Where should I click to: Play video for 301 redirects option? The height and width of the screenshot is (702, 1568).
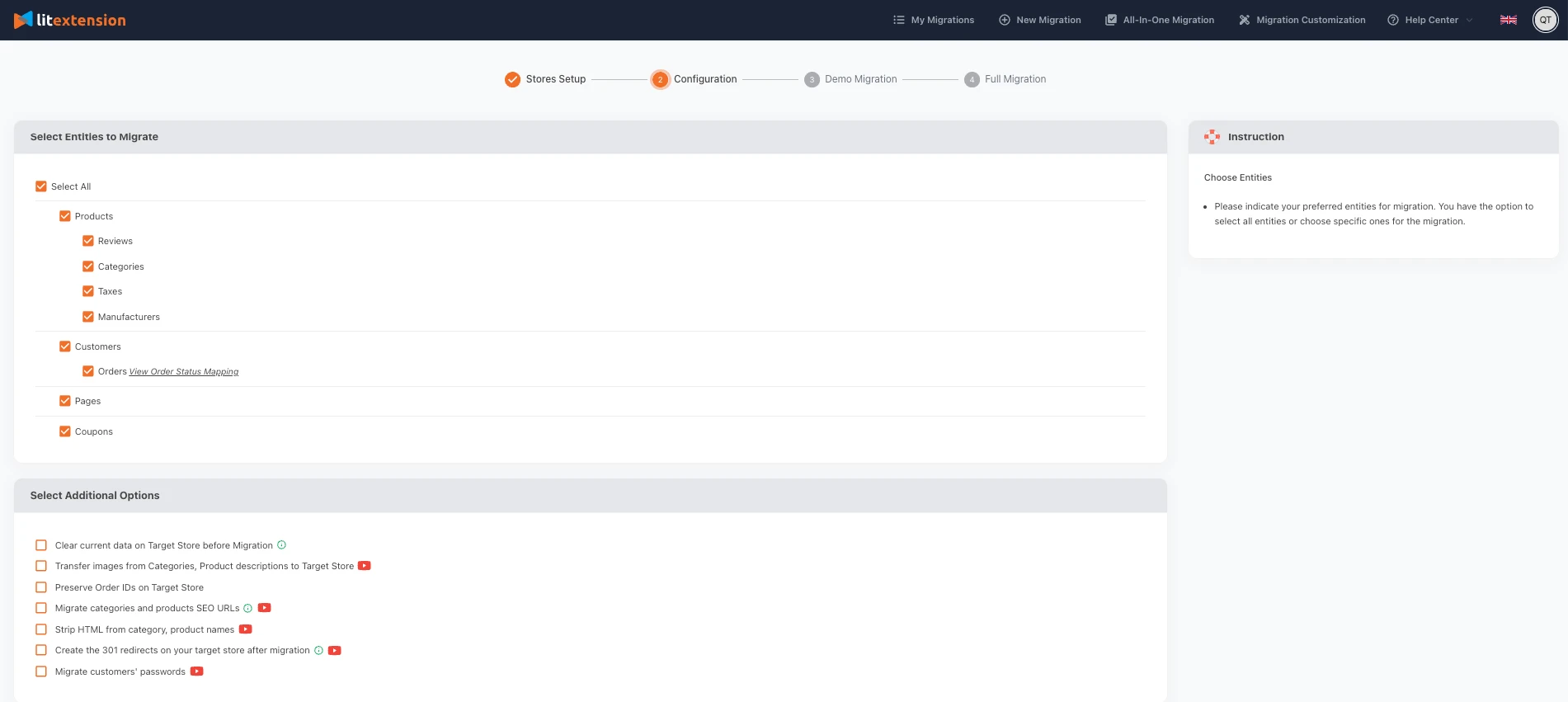tap(335, 651)
